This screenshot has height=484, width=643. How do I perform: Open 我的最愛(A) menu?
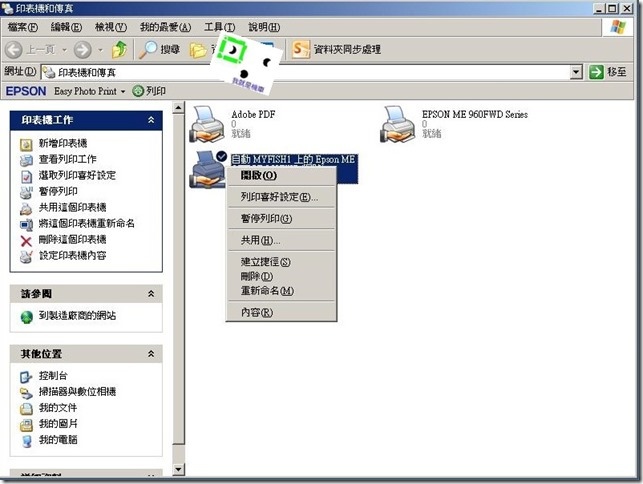(165, 27)
